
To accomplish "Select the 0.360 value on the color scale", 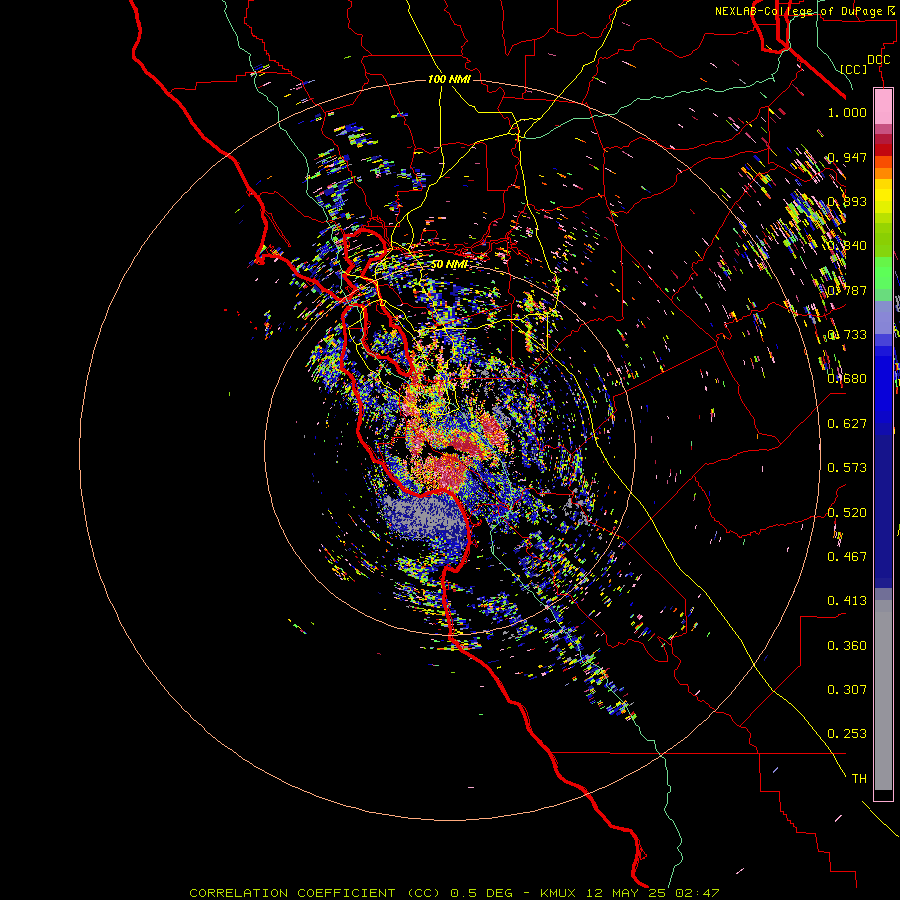I will (847, 646).
